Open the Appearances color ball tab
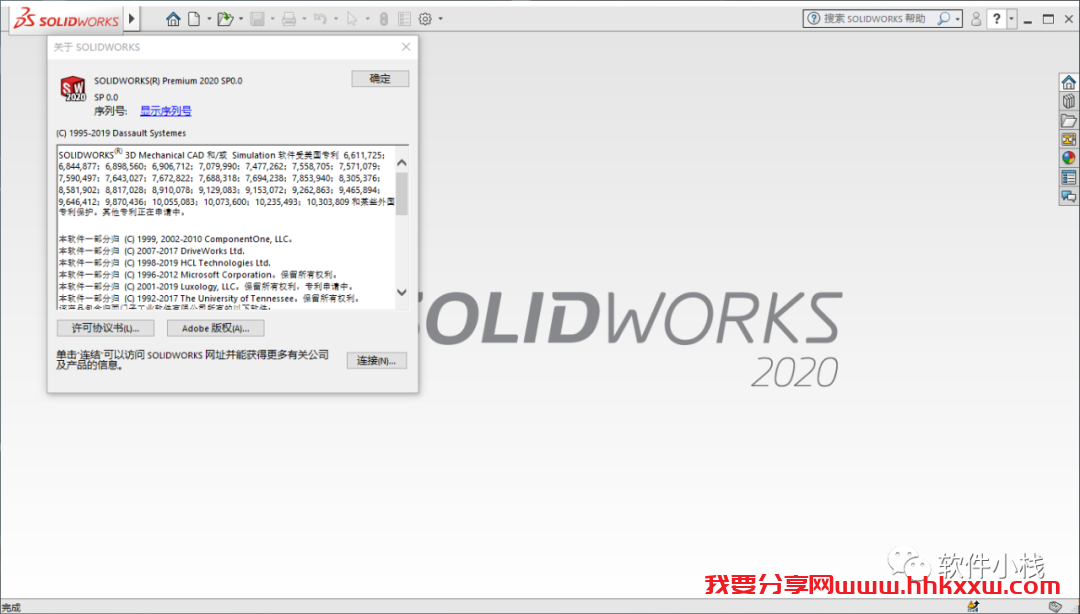Viewport: 1080px width, 614px height. point(1068,158)
